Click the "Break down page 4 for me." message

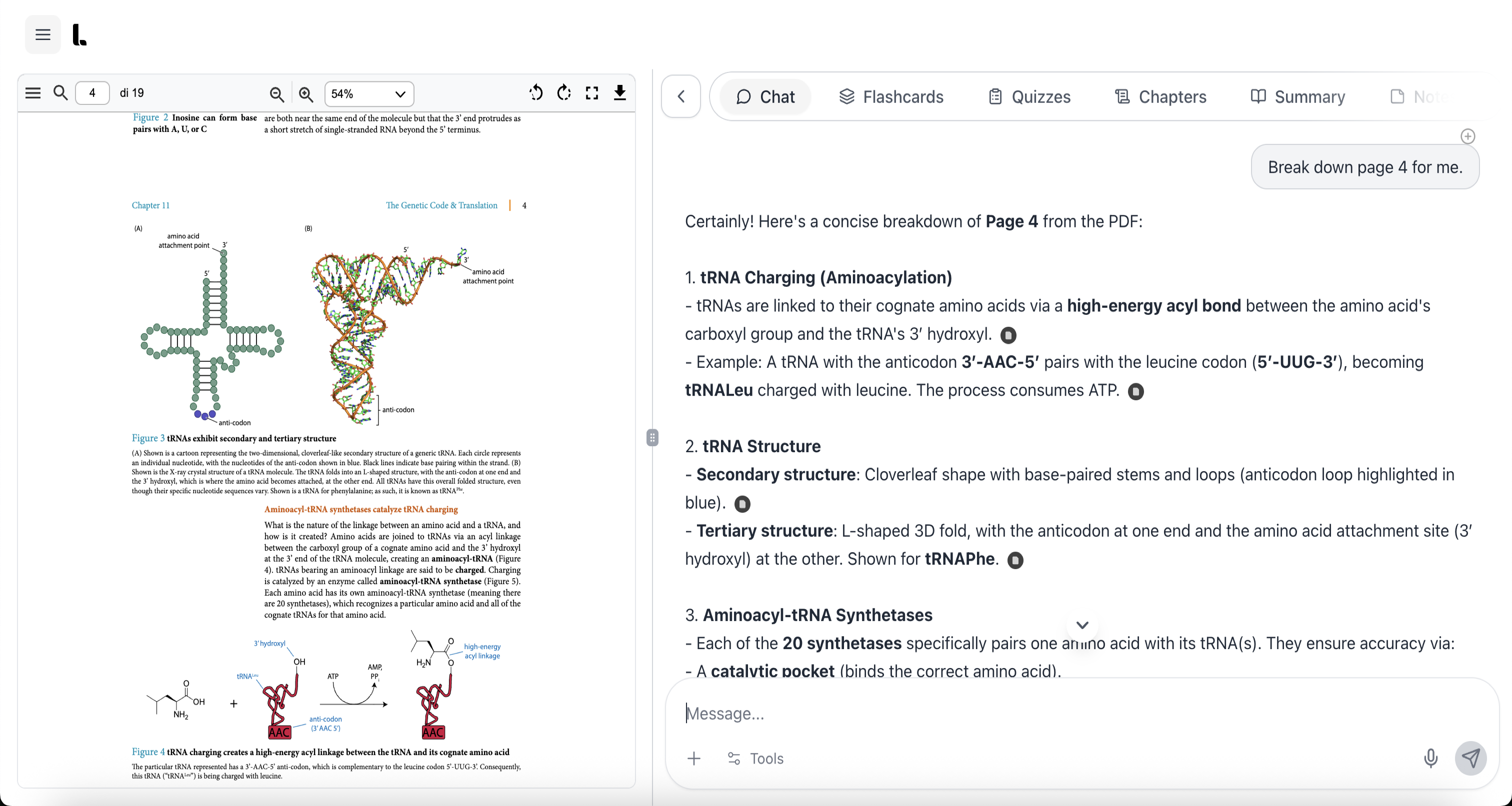1364,167
